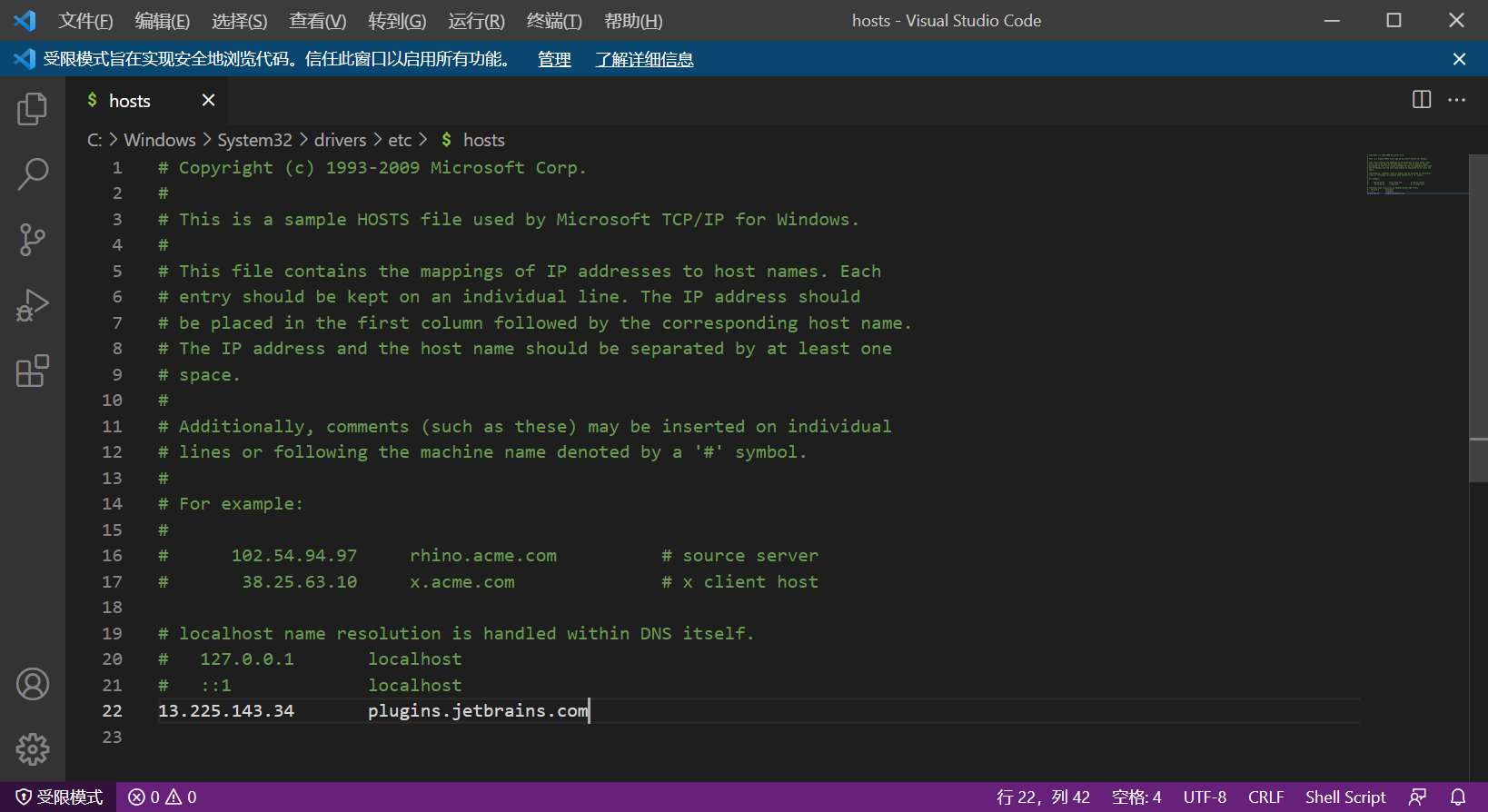Click the Copyright comment on line 1

pos(372,168)
